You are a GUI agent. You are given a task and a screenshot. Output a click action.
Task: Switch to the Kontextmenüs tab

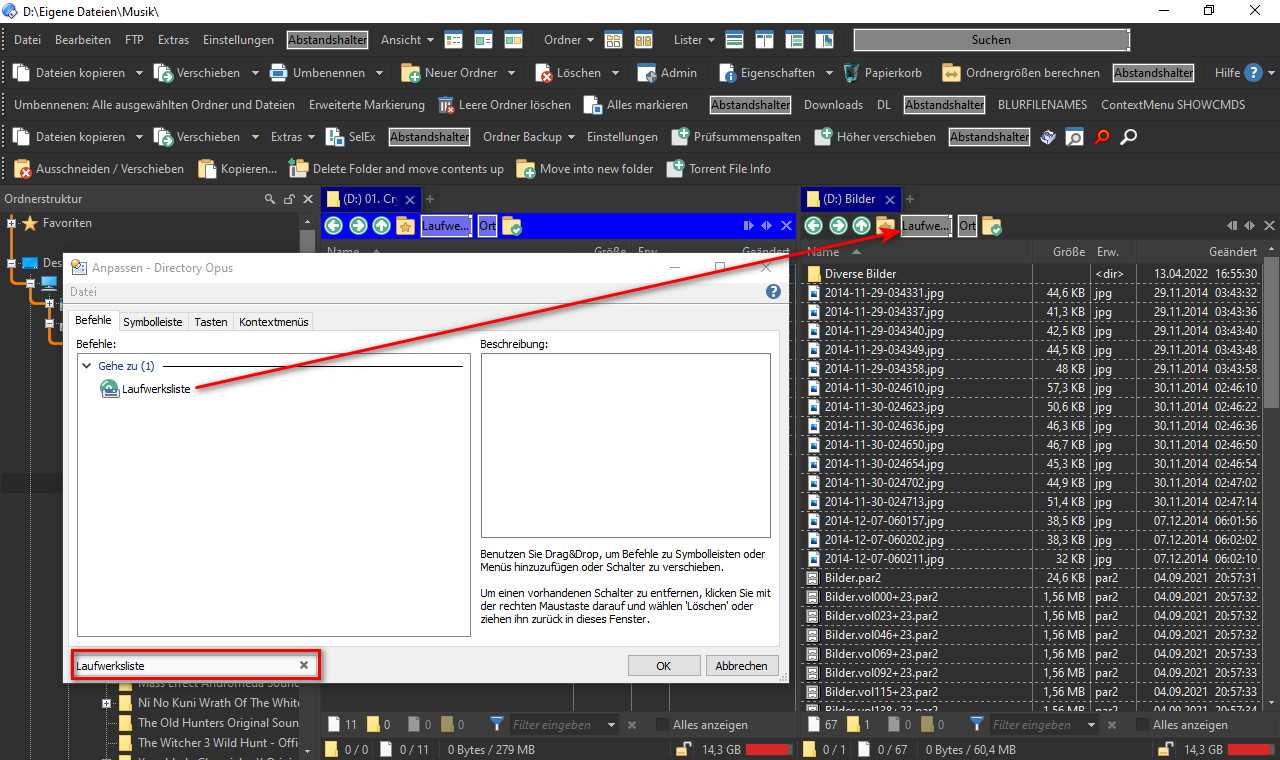(274, 322)
